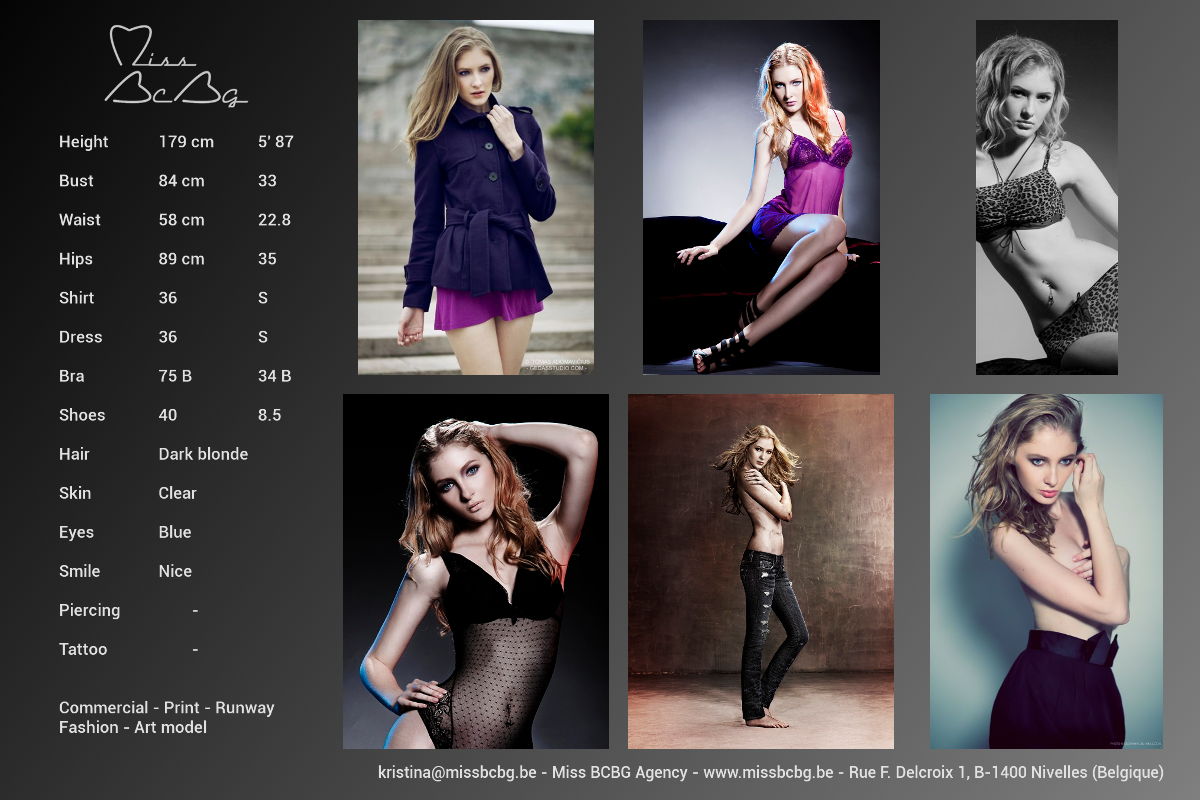The width and height of the screenshot is (1200, 800).
Task: Select the 'Shoes' label
Action: point(82,415)
